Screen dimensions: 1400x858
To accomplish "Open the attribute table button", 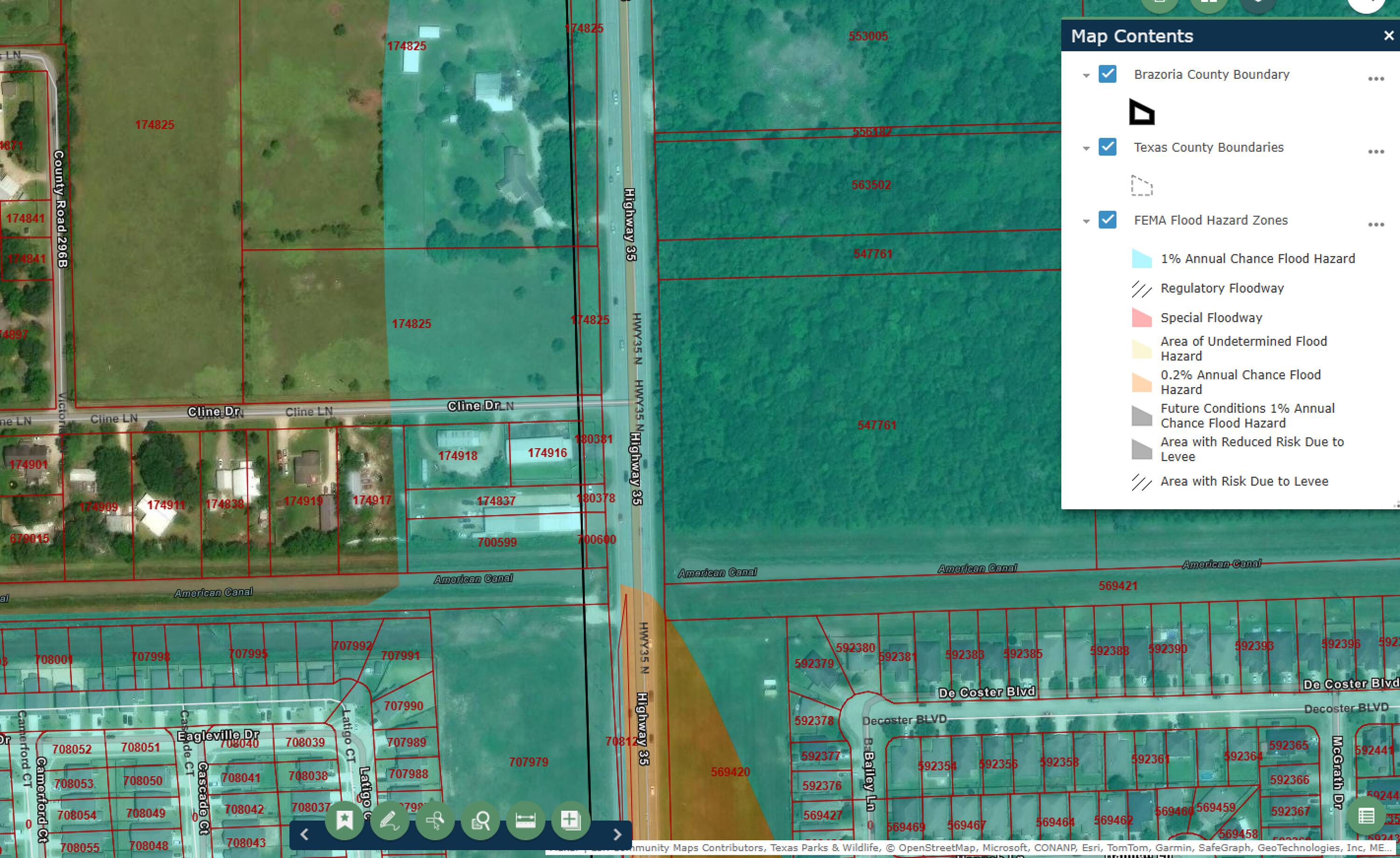I will pyautogui.click(x=1366, y=816).
